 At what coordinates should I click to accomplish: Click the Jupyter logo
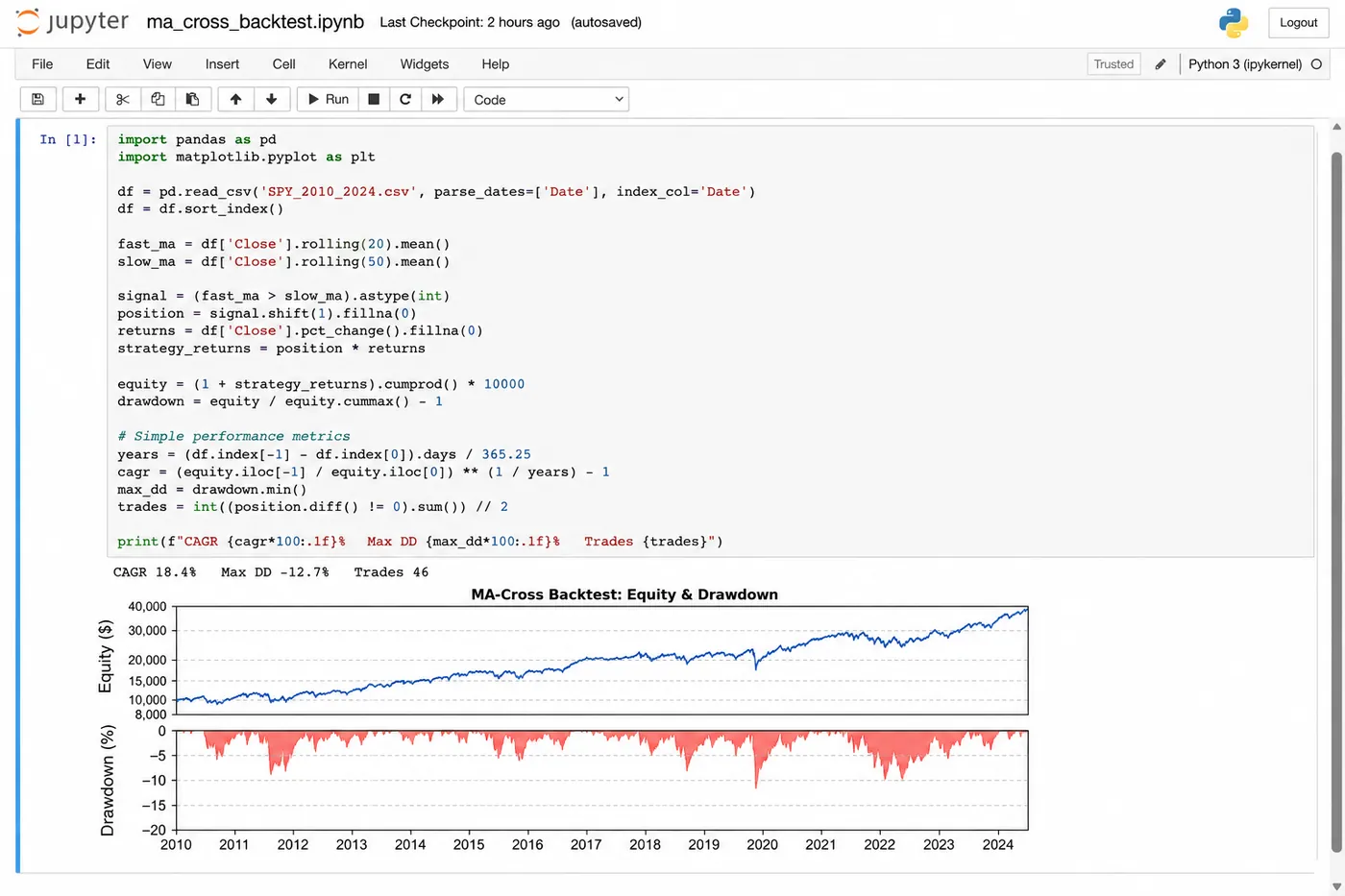72,22
